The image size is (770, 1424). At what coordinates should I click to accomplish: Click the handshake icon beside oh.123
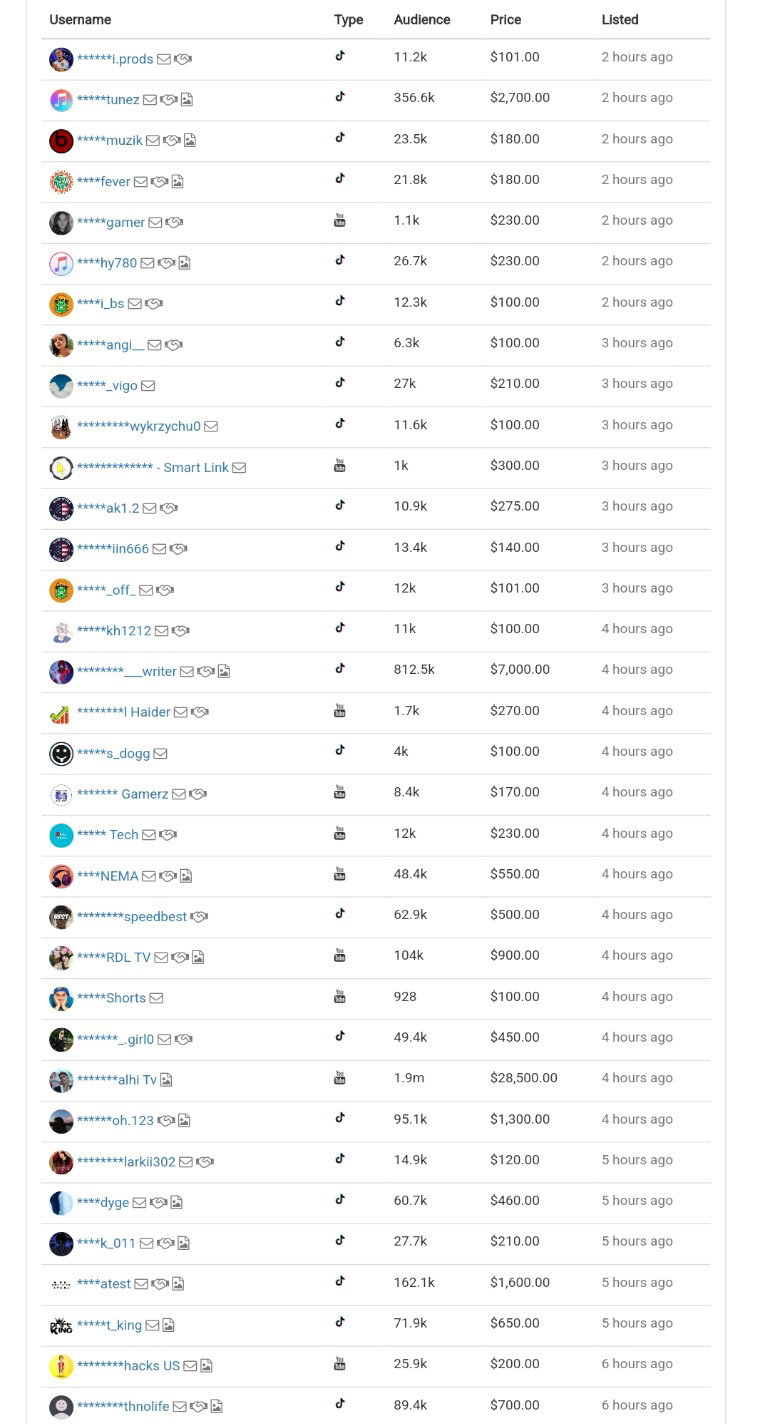click(x=166, y=1121)
